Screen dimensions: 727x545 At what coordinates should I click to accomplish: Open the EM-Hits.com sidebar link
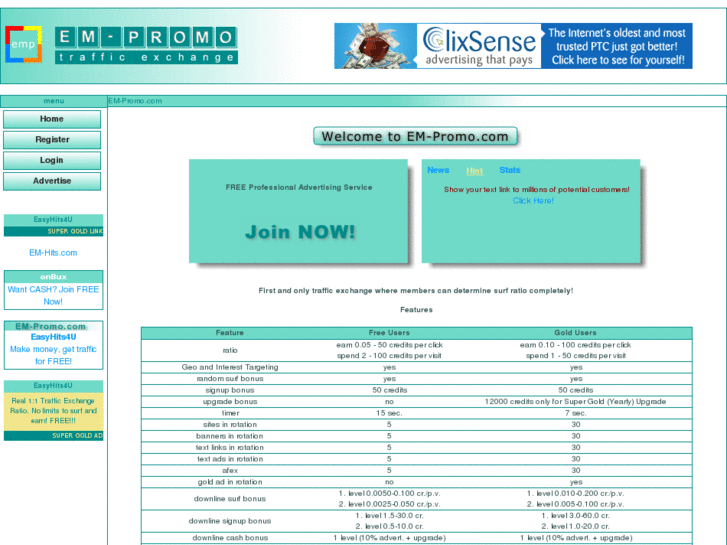point(53,253)
